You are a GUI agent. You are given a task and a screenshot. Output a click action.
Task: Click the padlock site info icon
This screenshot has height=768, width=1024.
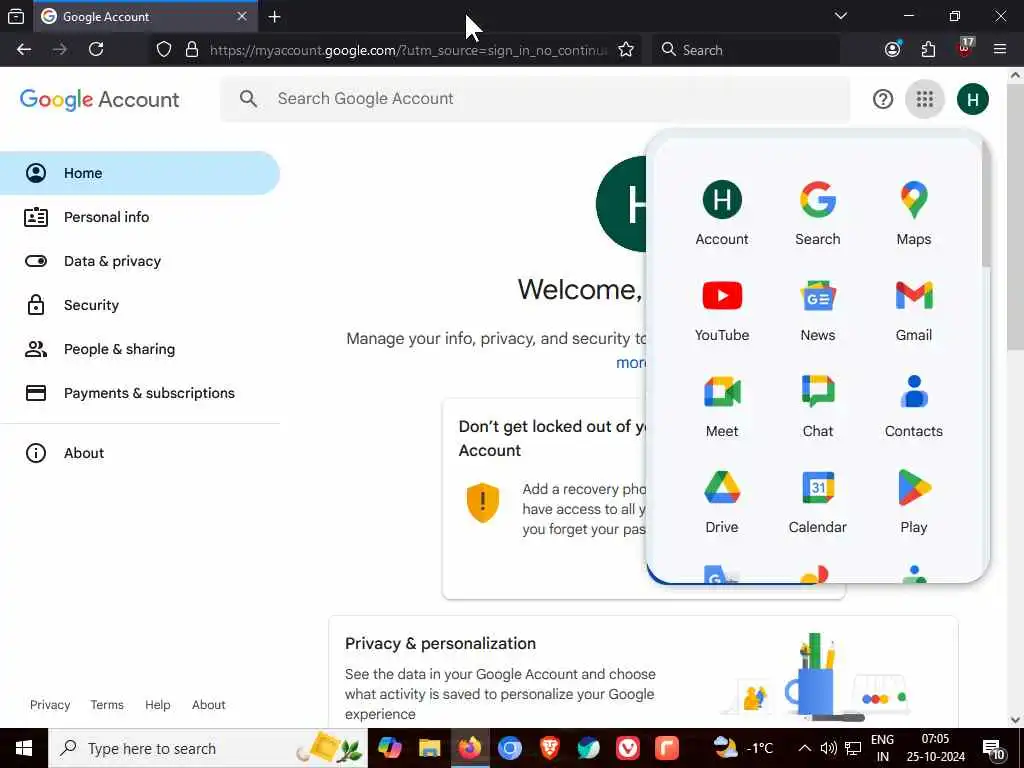[x=192, y=50]
